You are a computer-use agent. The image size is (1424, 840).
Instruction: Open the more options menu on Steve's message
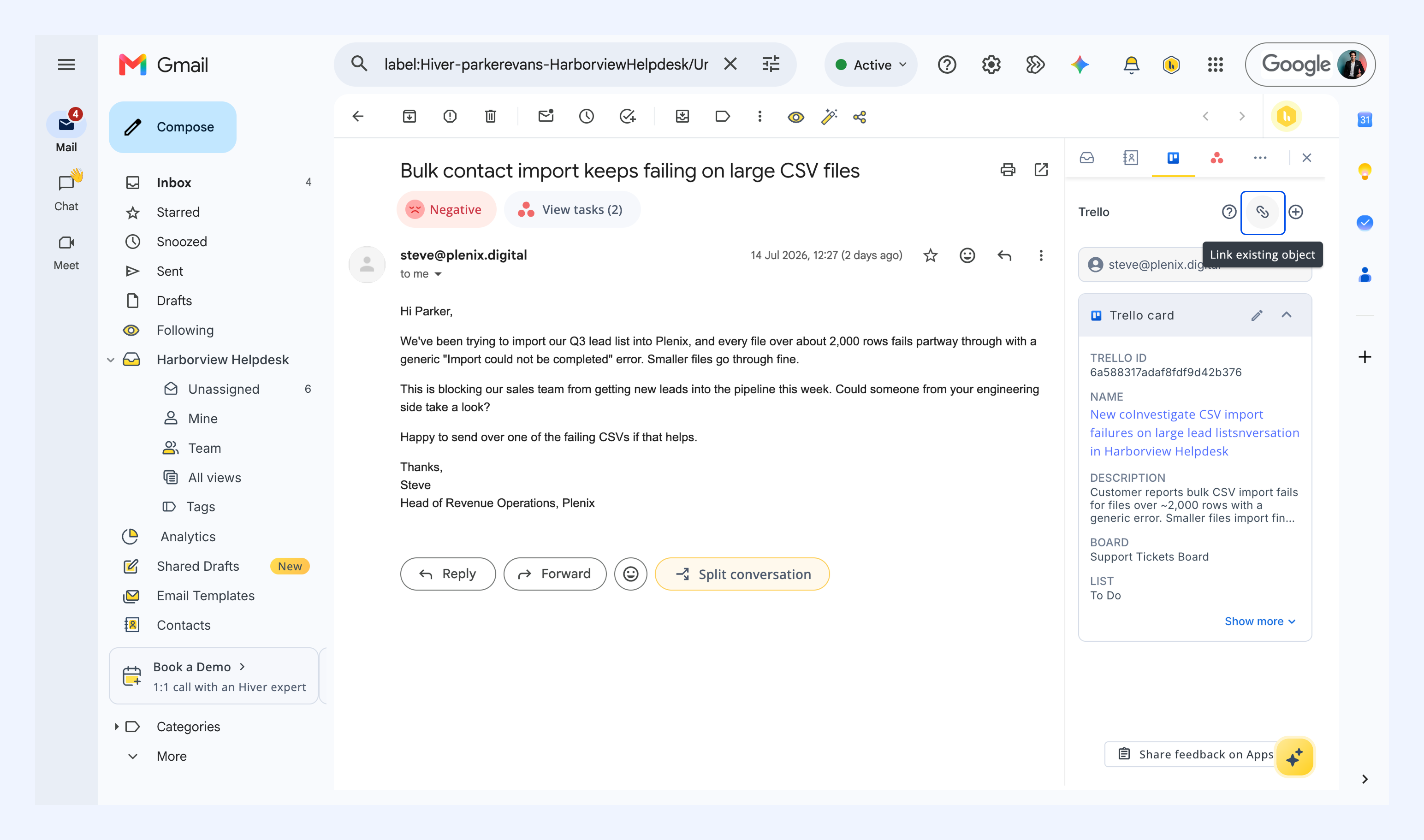tap(1041, 256)
